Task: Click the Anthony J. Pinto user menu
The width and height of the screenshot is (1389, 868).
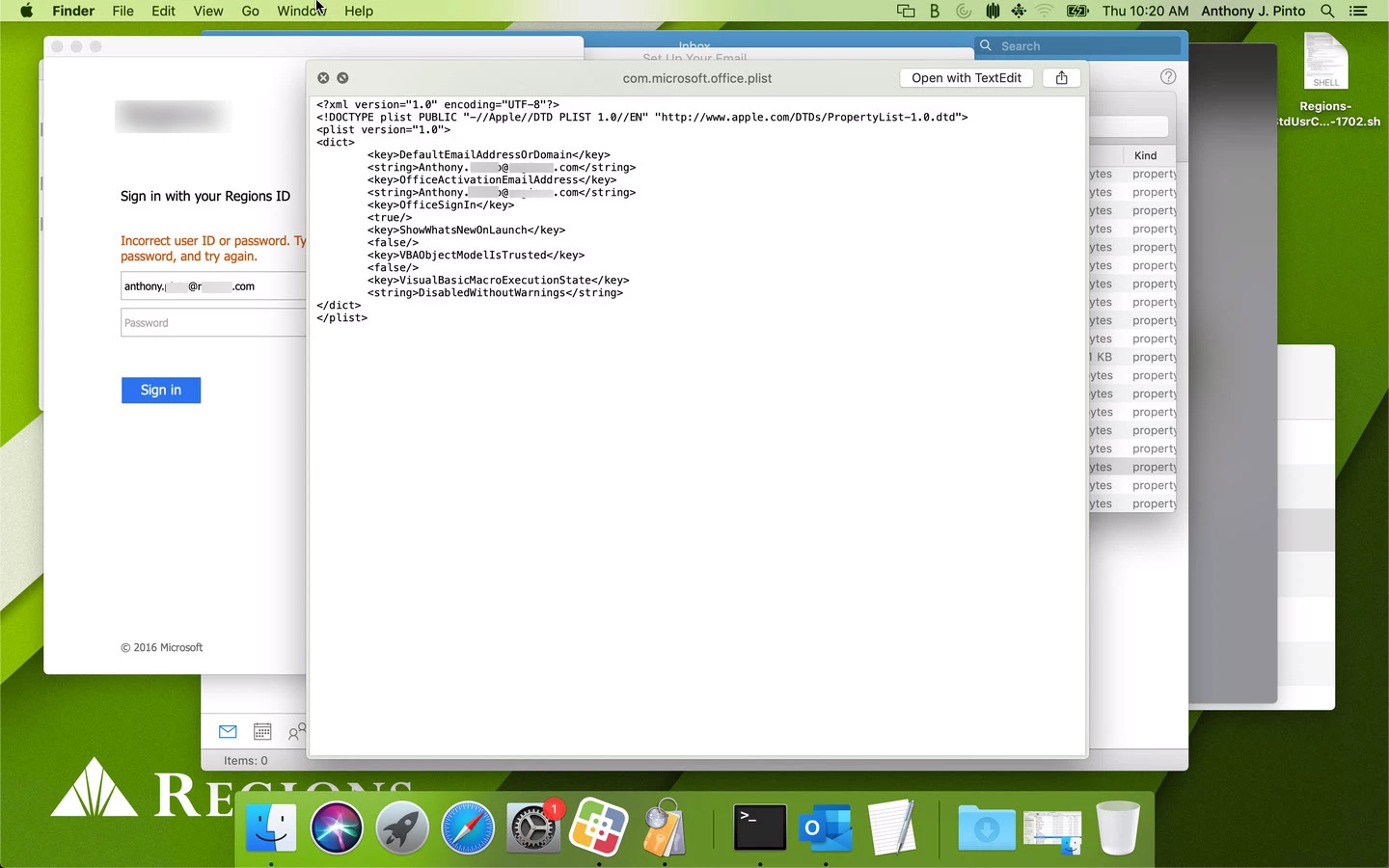Action: point(1253,12)
